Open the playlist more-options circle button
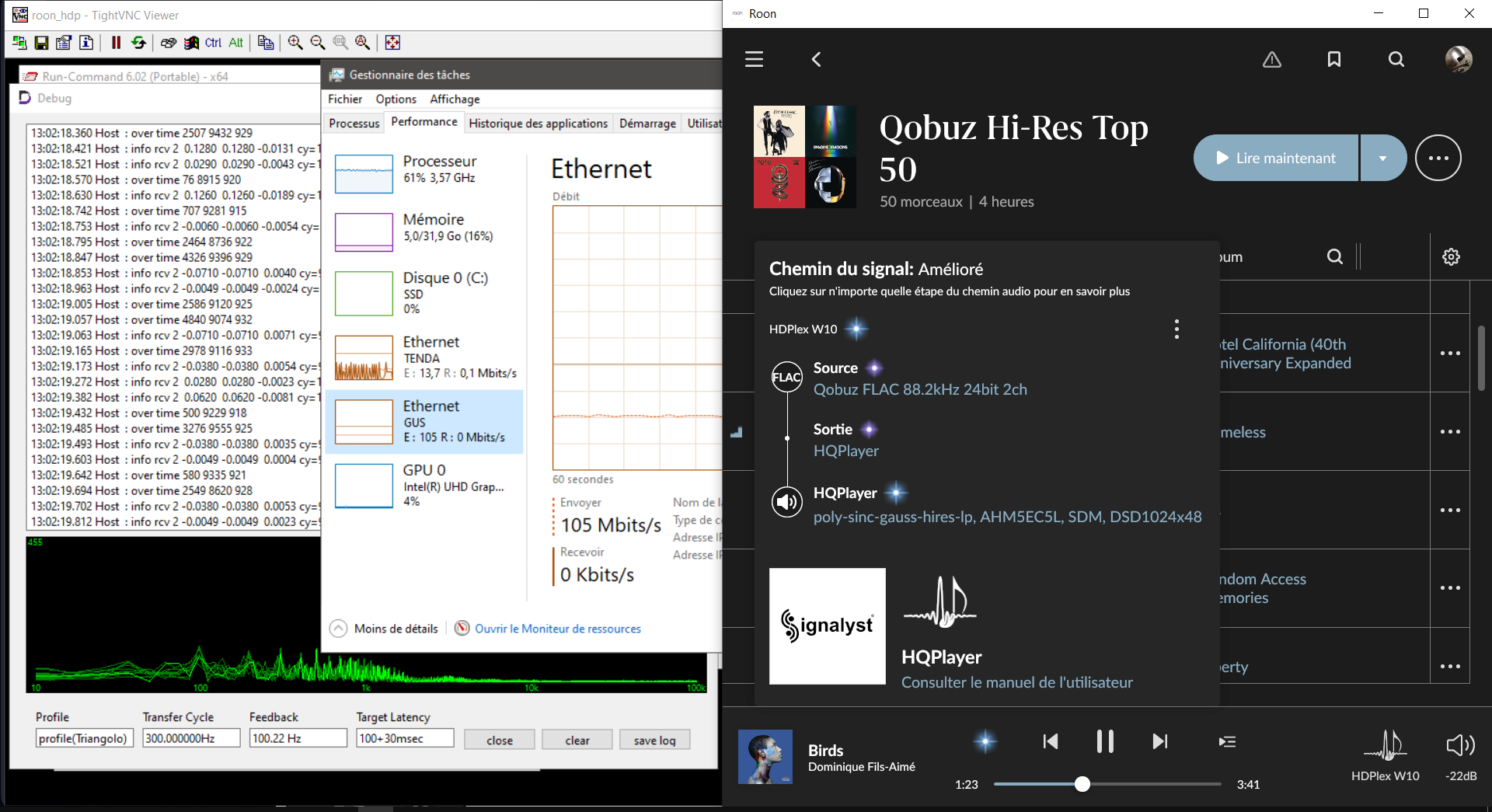1492x812 pixels. pos(1438,158)
